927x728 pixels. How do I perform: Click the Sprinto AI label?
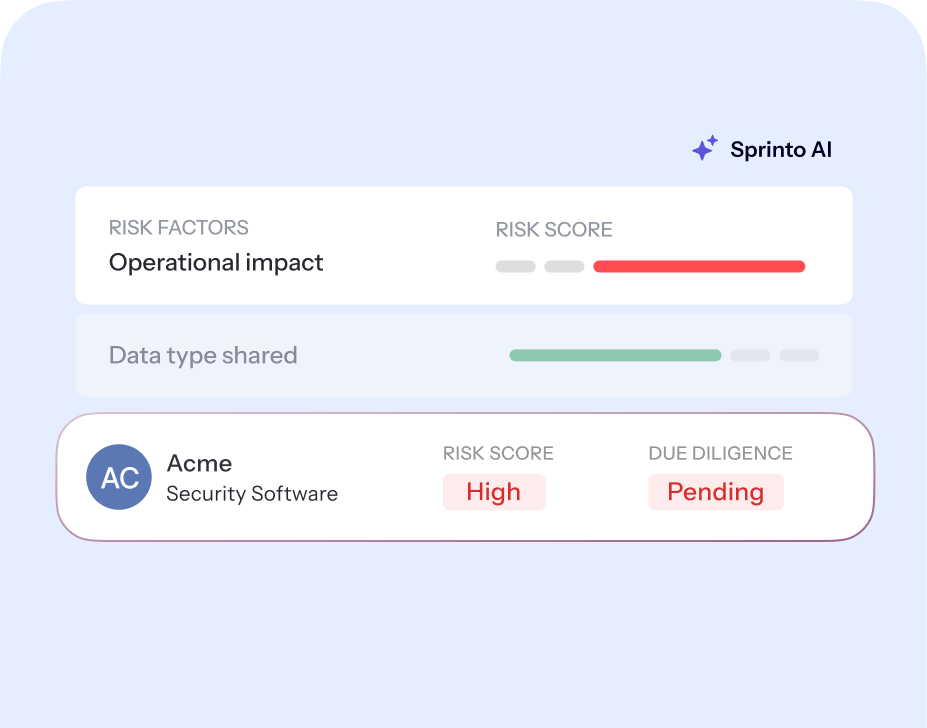[x=780, y=150]
